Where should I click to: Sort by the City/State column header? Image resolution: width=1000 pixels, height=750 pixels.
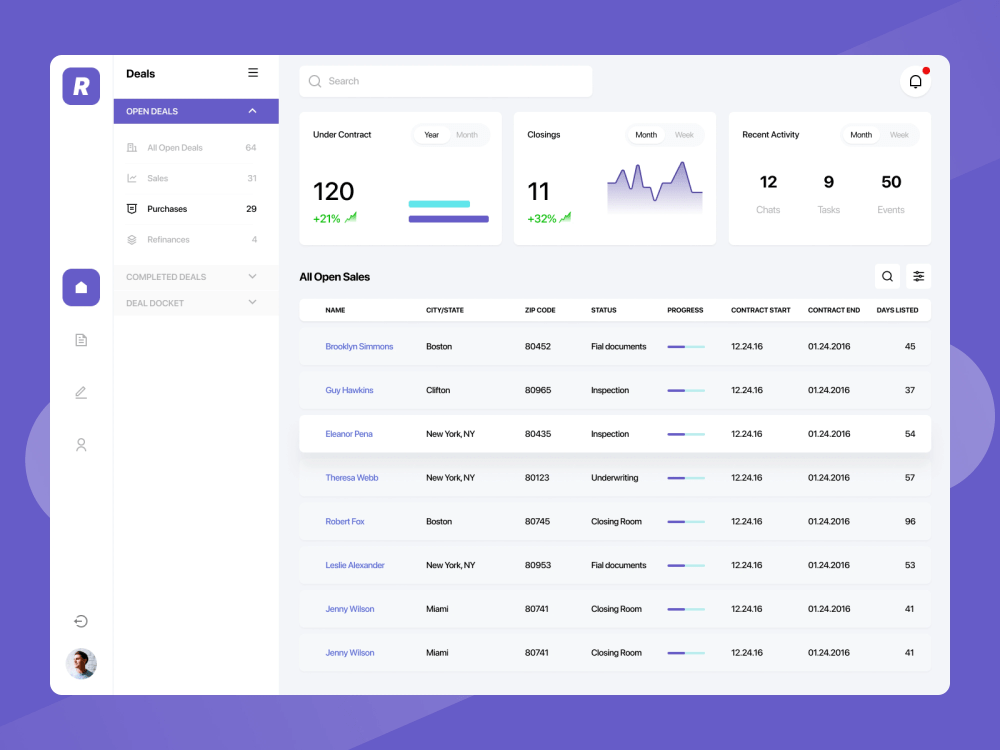point(445,310)
